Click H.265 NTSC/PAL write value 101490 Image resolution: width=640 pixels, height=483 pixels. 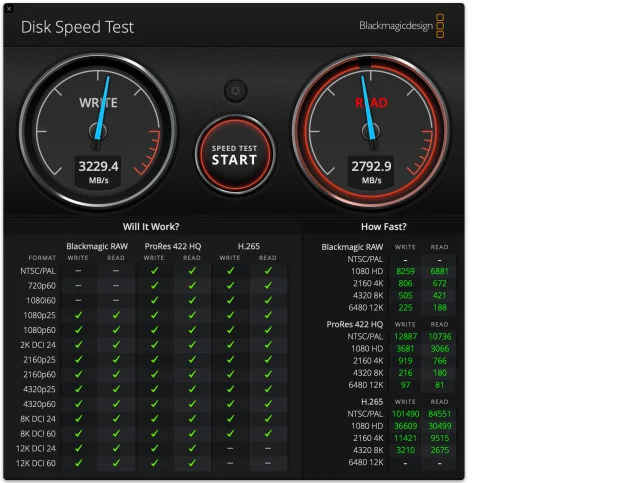coord(406,413)
